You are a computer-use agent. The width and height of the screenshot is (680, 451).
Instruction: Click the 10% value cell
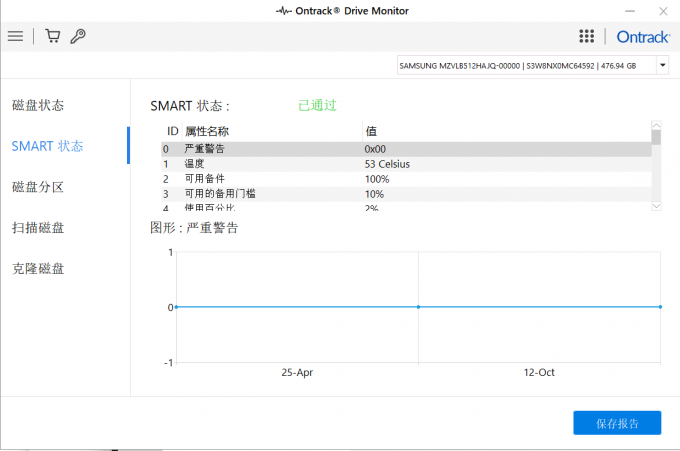point(374,194)
